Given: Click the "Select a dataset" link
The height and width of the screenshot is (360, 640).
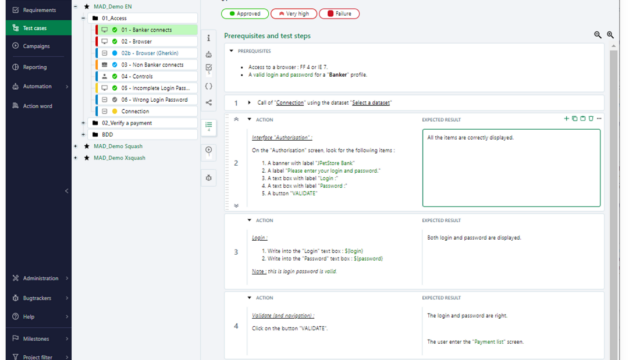Looking at the screenshot, I should [x=371, y=103].
